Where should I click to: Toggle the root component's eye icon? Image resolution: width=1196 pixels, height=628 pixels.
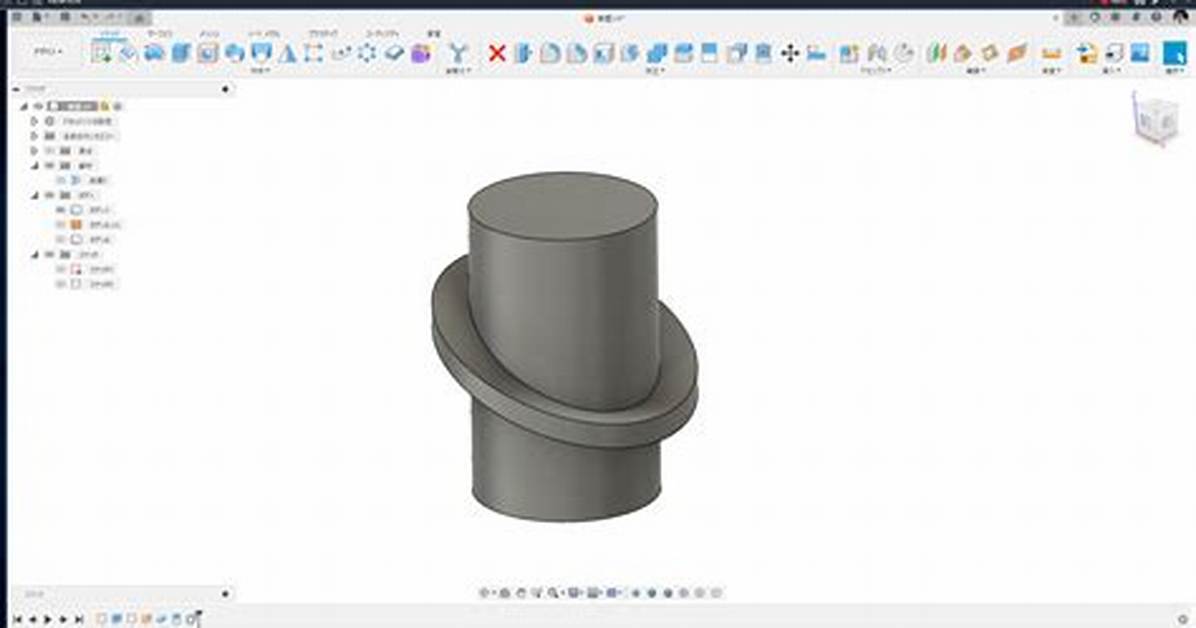pyautogui.click(x=38, y=106)
